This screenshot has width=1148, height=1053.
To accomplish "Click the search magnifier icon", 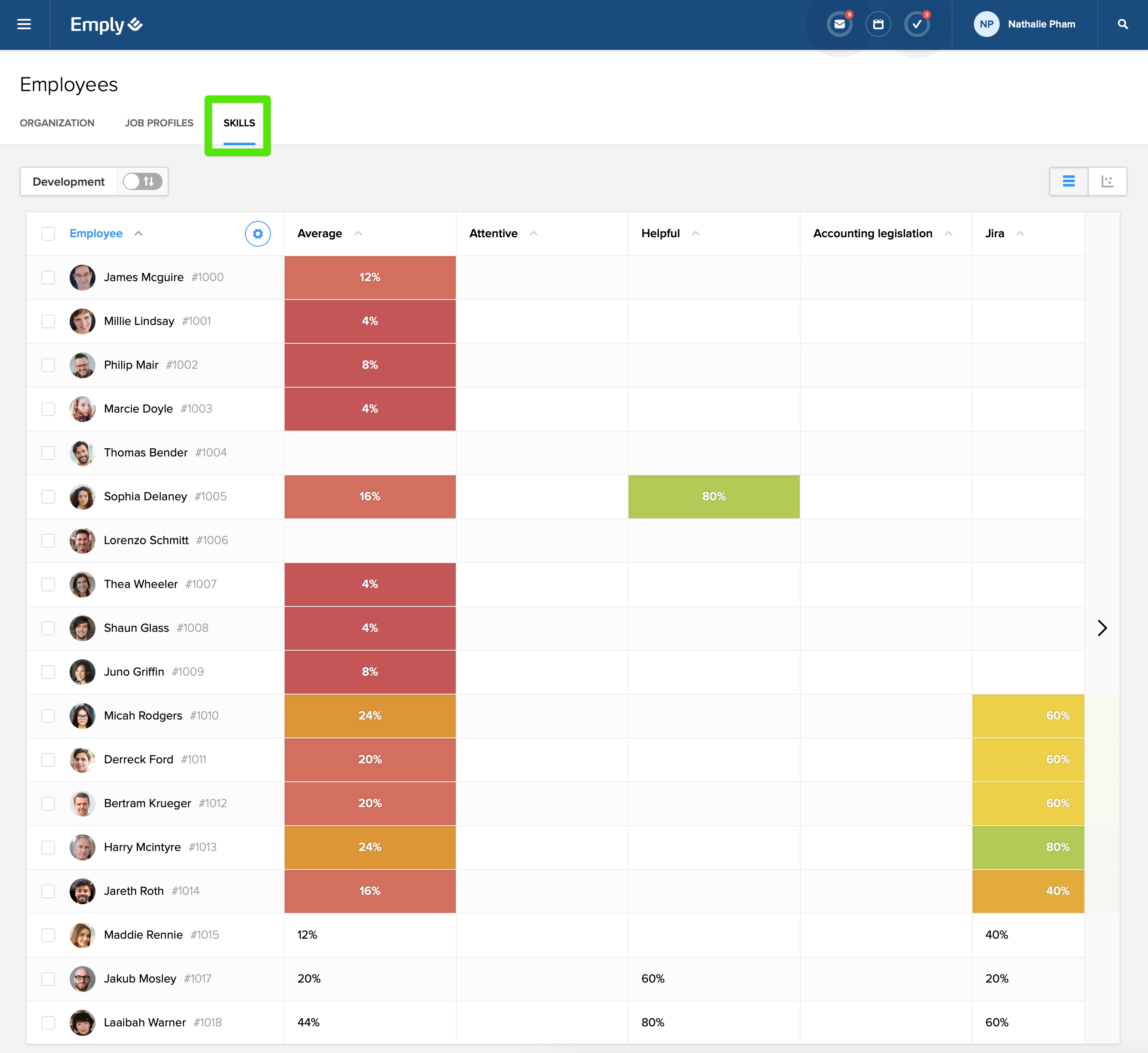I will coord(1122,24).
